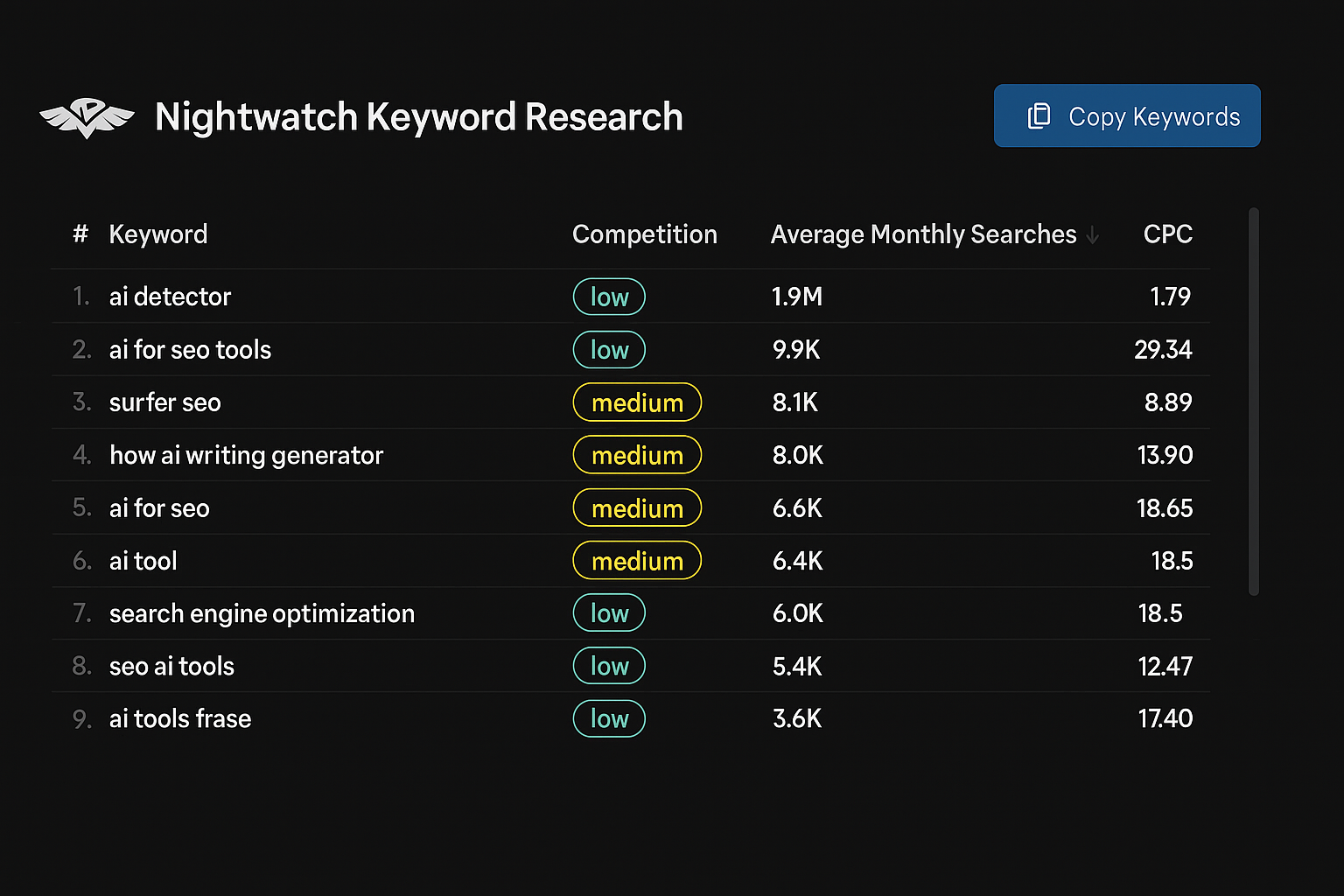Select the keyword "ai for seo tools"
This screenshot has height=896, width=1344.
(x=190, y=350)
